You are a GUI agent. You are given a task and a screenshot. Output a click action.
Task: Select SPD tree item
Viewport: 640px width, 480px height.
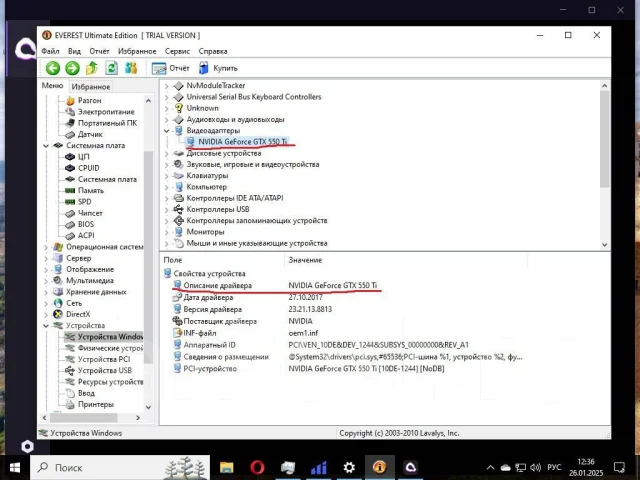pos(84,202)
